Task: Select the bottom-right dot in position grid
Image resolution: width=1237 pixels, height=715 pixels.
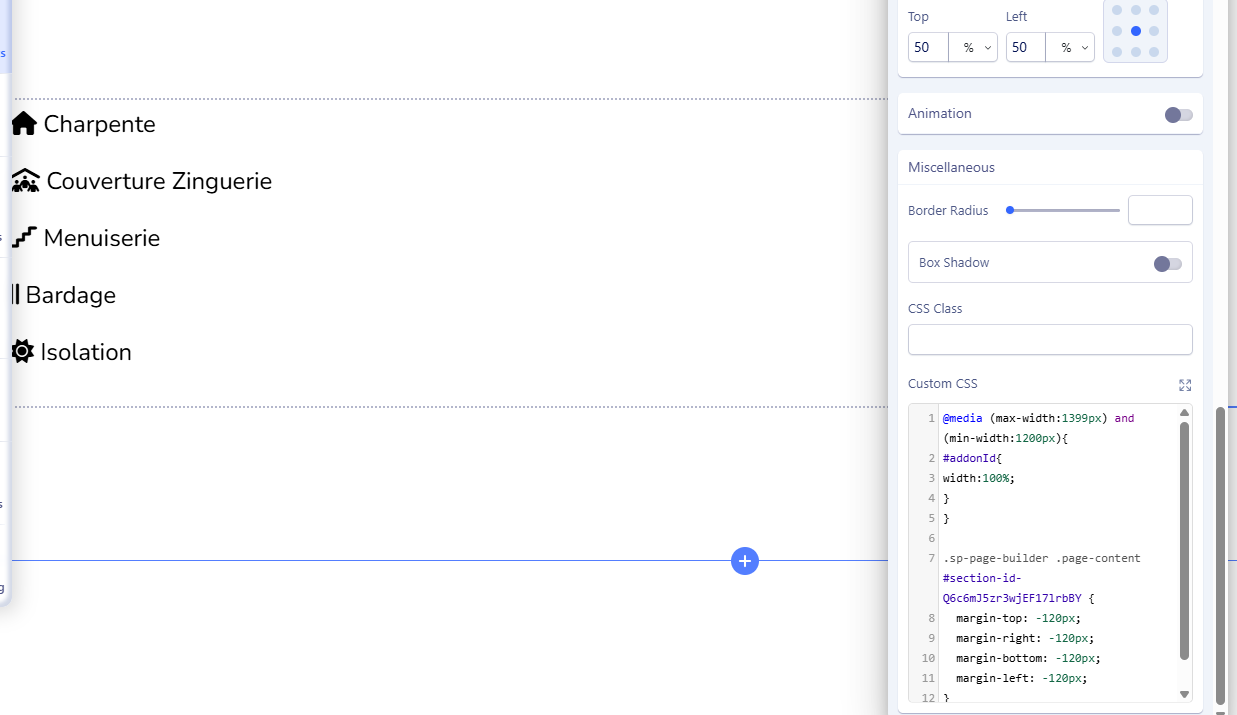Action: [x=1154, y=51]
